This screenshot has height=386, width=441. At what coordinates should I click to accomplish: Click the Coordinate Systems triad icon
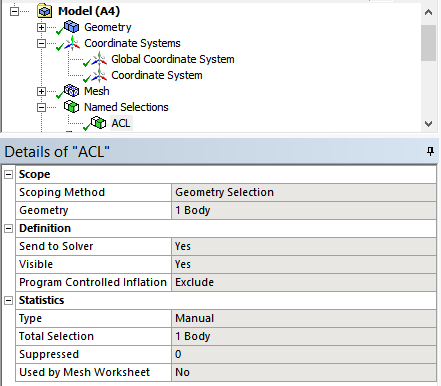(x=72, y=43)
